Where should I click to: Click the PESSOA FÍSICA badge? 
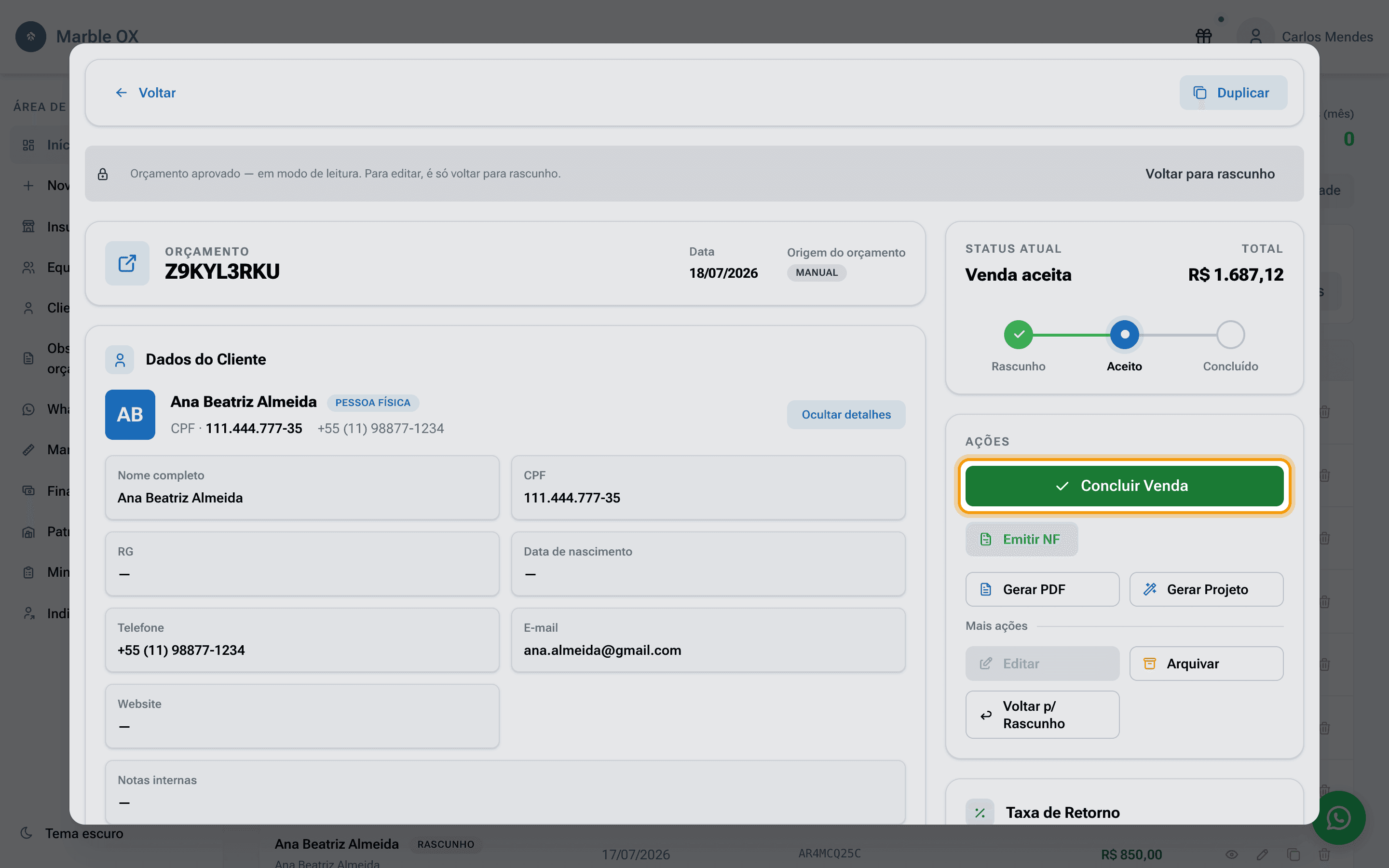pos(373,403)
